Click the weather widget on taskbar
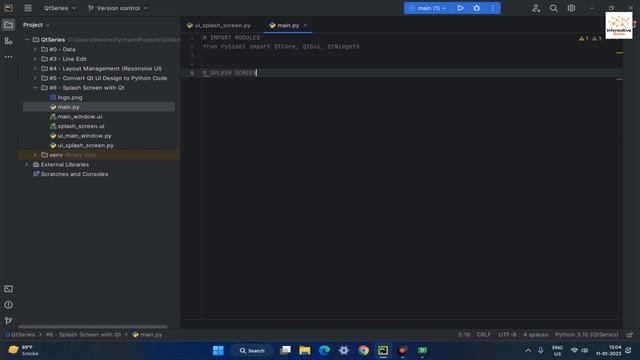 pos(24,350)
